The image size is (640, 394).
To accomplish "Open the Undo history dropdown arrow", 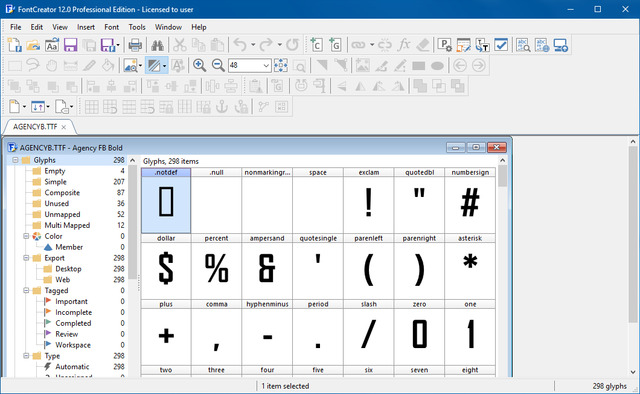I will (253, 45).
